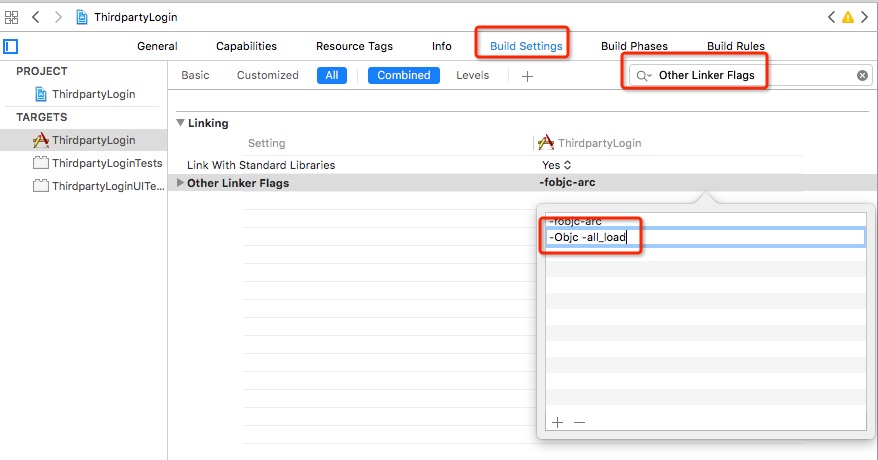Open the search magnifier options
This screenshot has width=878, height=460.
[644, 76]
